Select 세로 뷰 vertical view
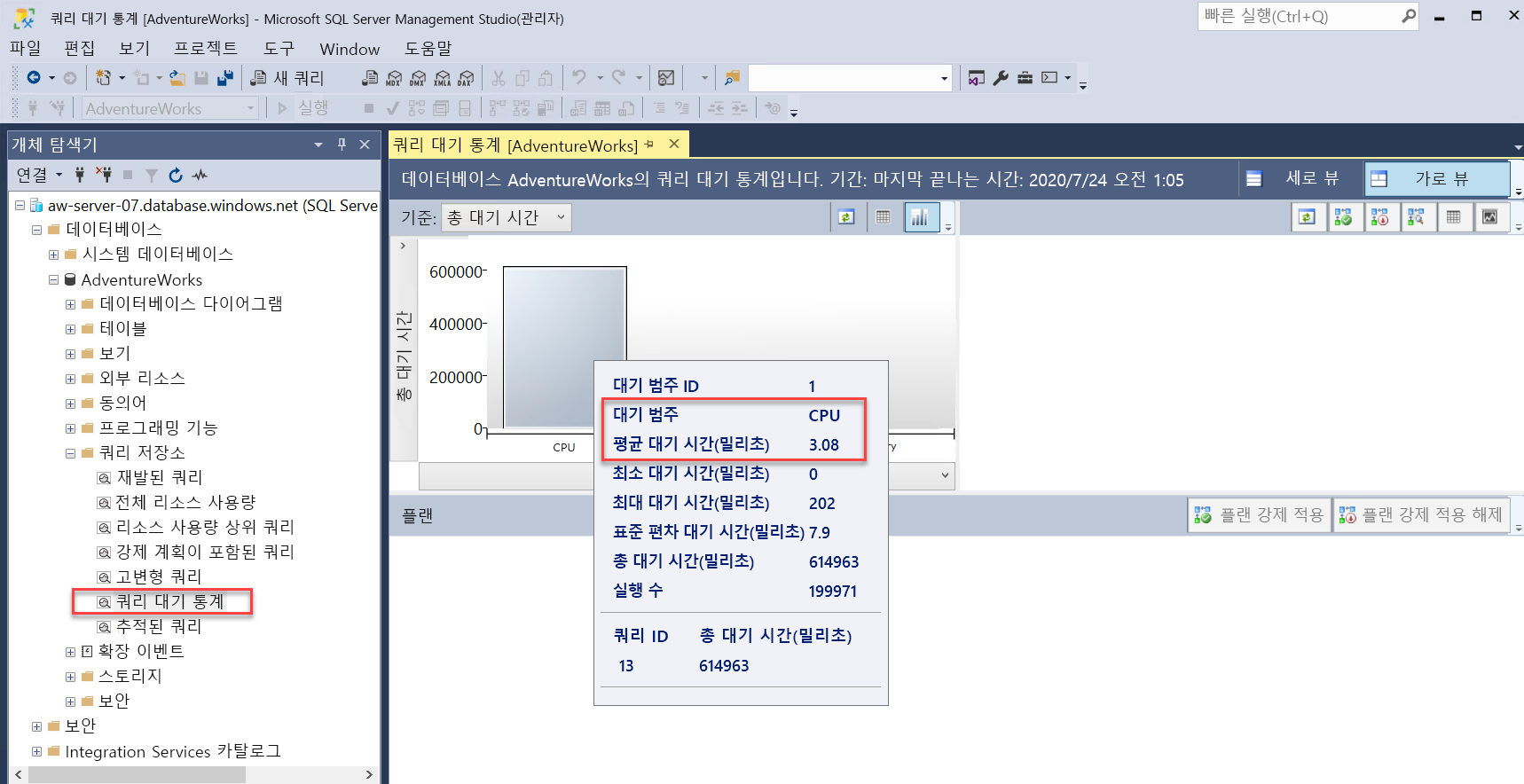This screenshot has width=1524, height=784. click(1293, 179)
